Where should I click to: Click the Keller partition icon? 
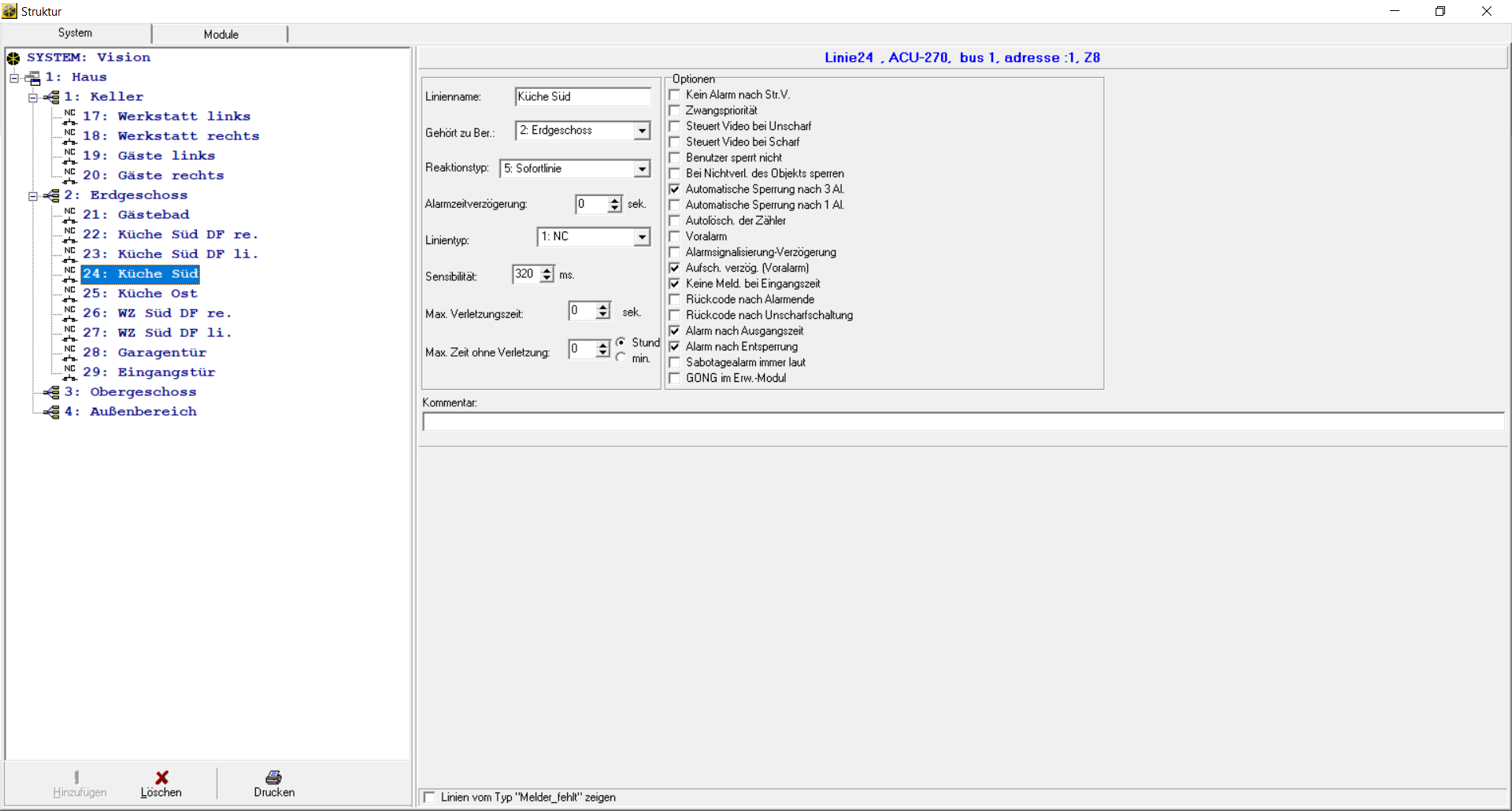pyautogui.click(x=52, y=98)
